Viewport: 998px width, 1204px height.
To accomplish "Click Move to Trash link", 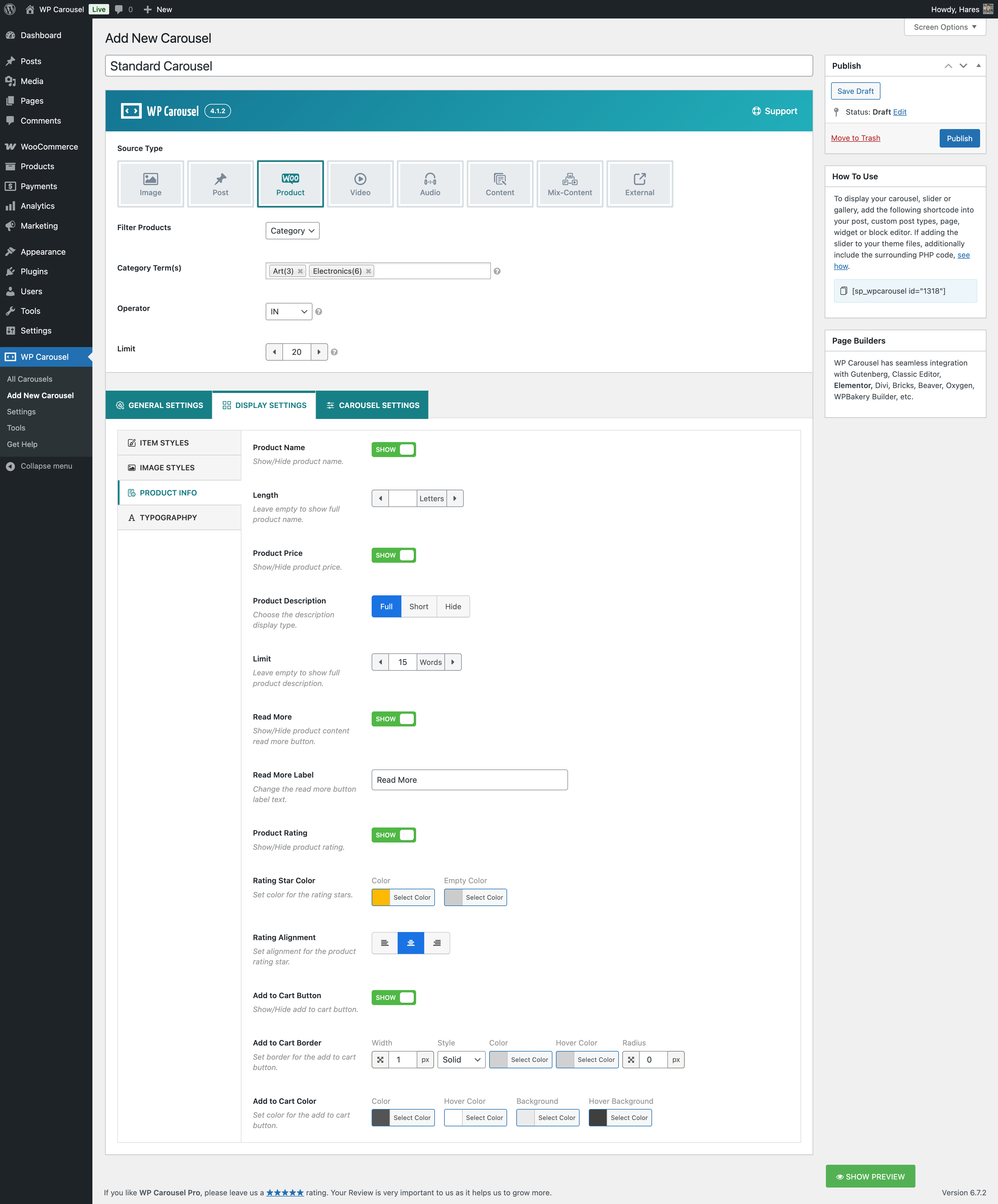I will pyautogui.click(x=855, y=138).
